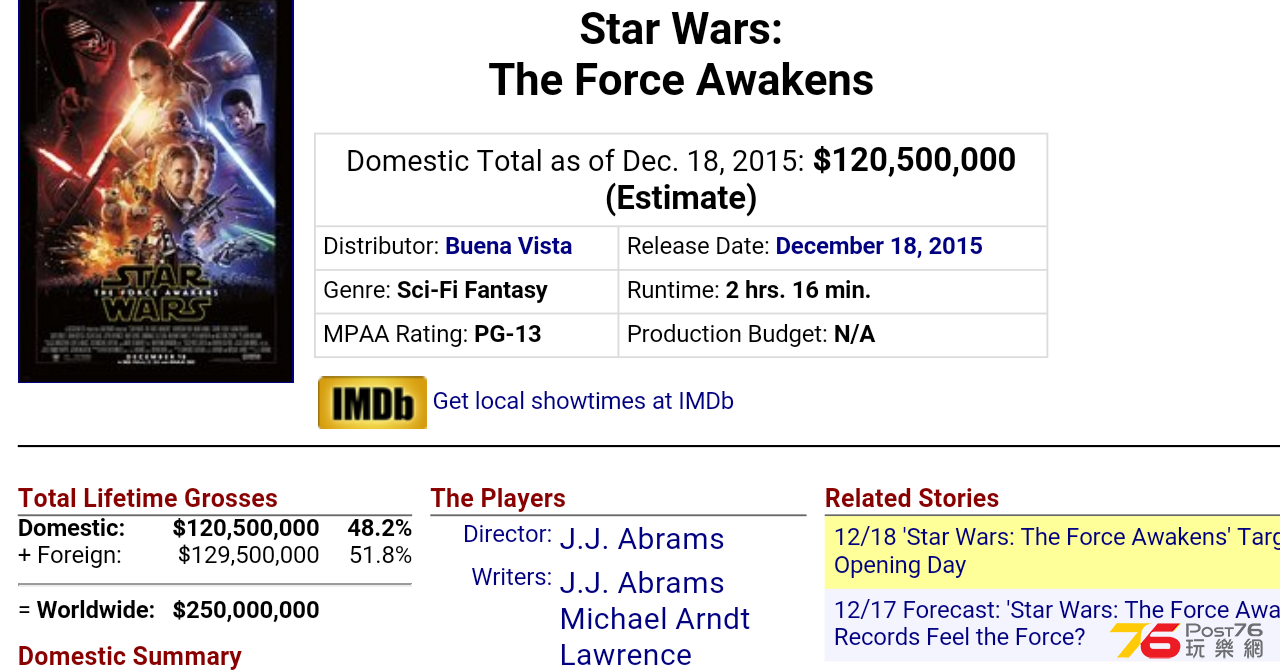Select writer J.J. Abrams link
This screenshot has width=1280, height=671.
pyautogui.click(x=642, y=582)
